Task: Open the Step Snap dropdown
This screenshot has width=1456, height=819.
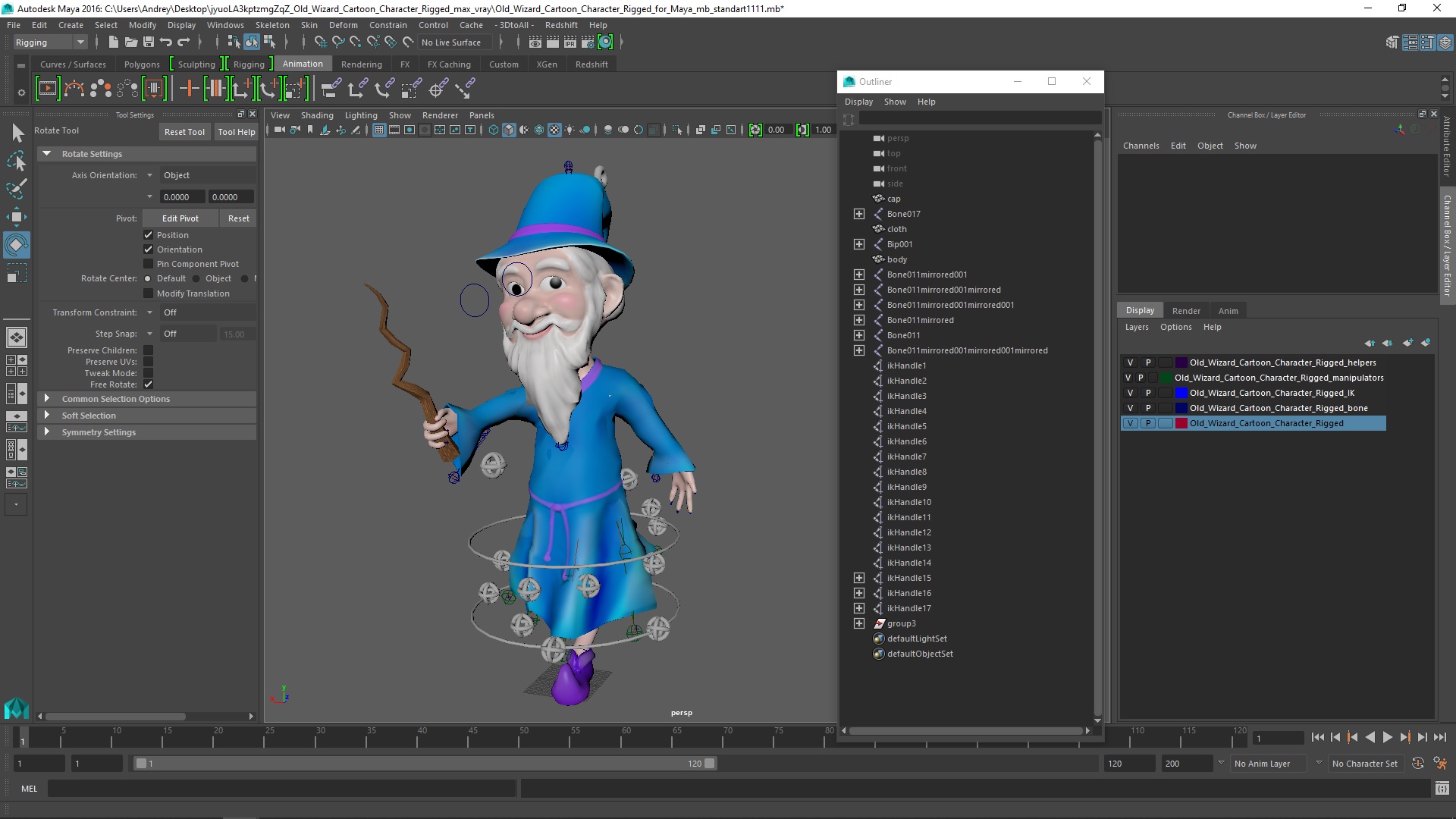Action: pos(149,334)
